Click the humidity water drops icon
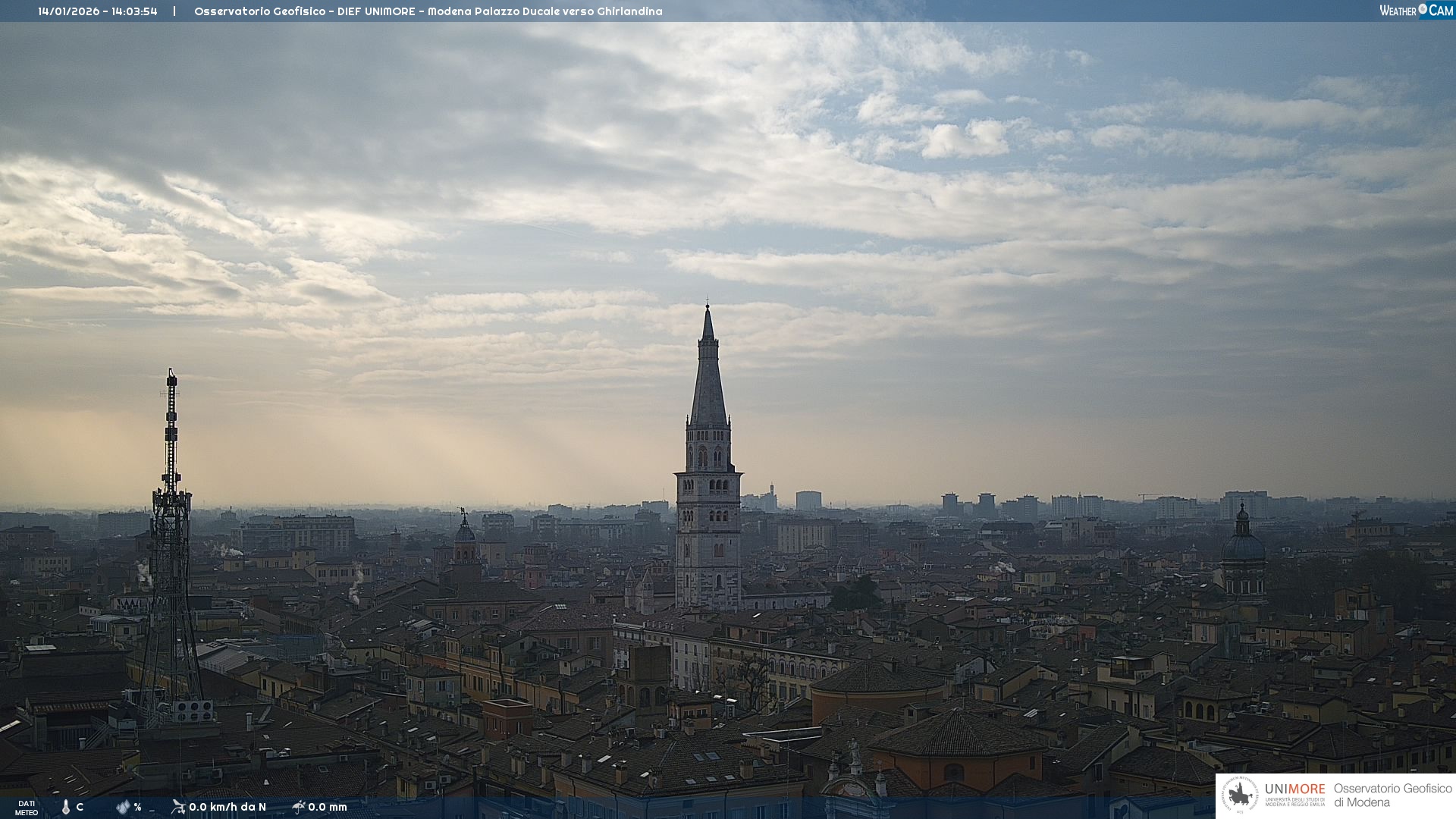The width and height of the screenshot is (1456, 819). click(x=123, y=807)
